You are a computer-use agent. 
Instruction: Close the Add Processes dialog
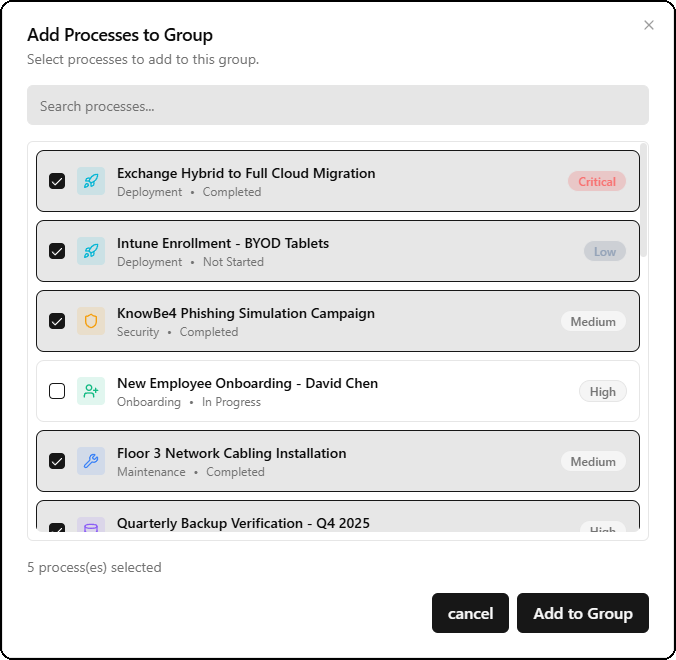(x=649, y=25)
